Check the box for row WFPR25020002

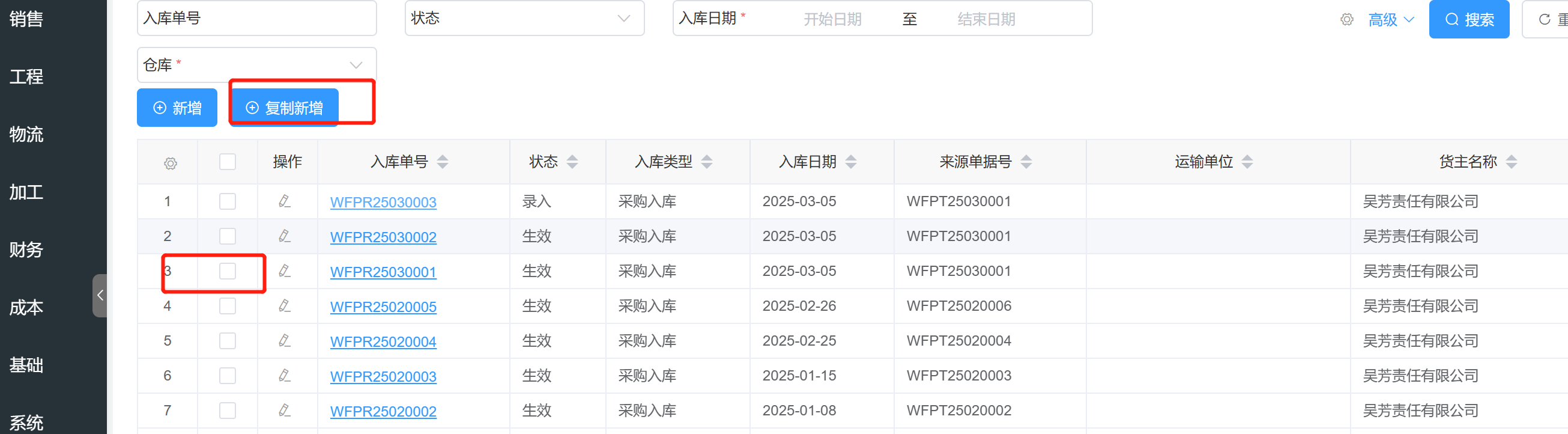coord(228,410)
